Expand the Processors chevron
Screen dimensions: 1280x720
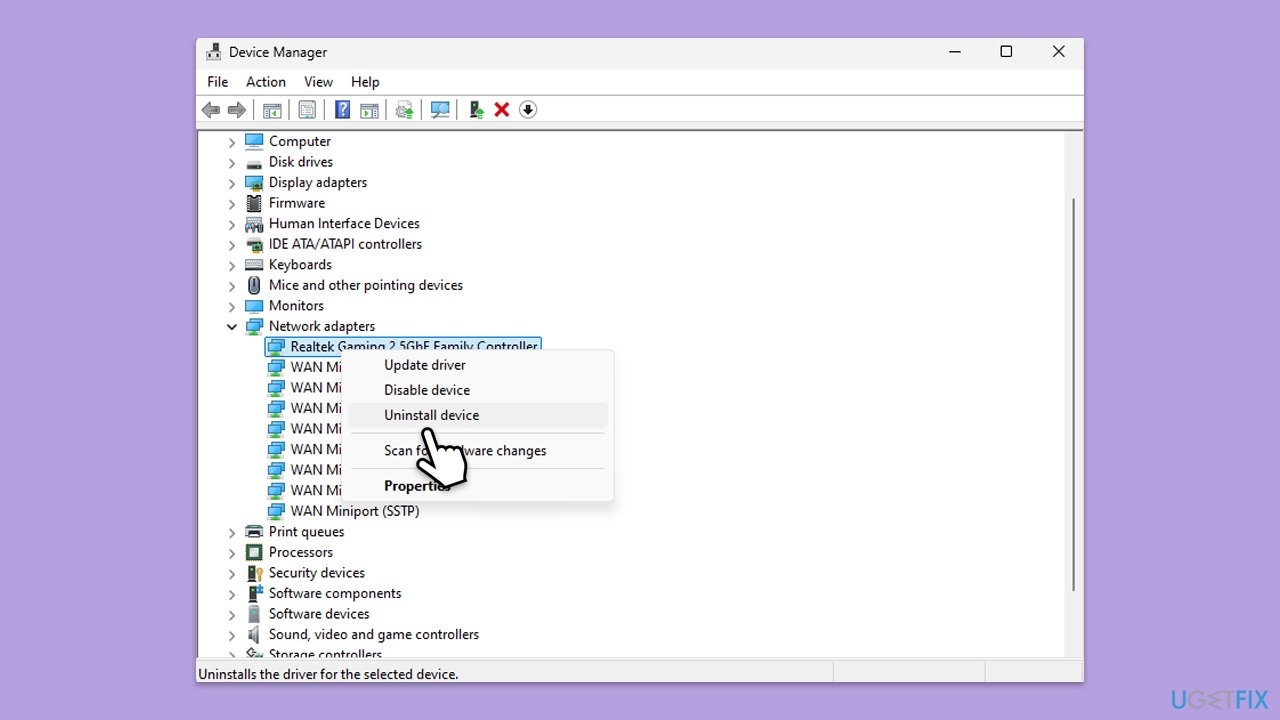232,553
